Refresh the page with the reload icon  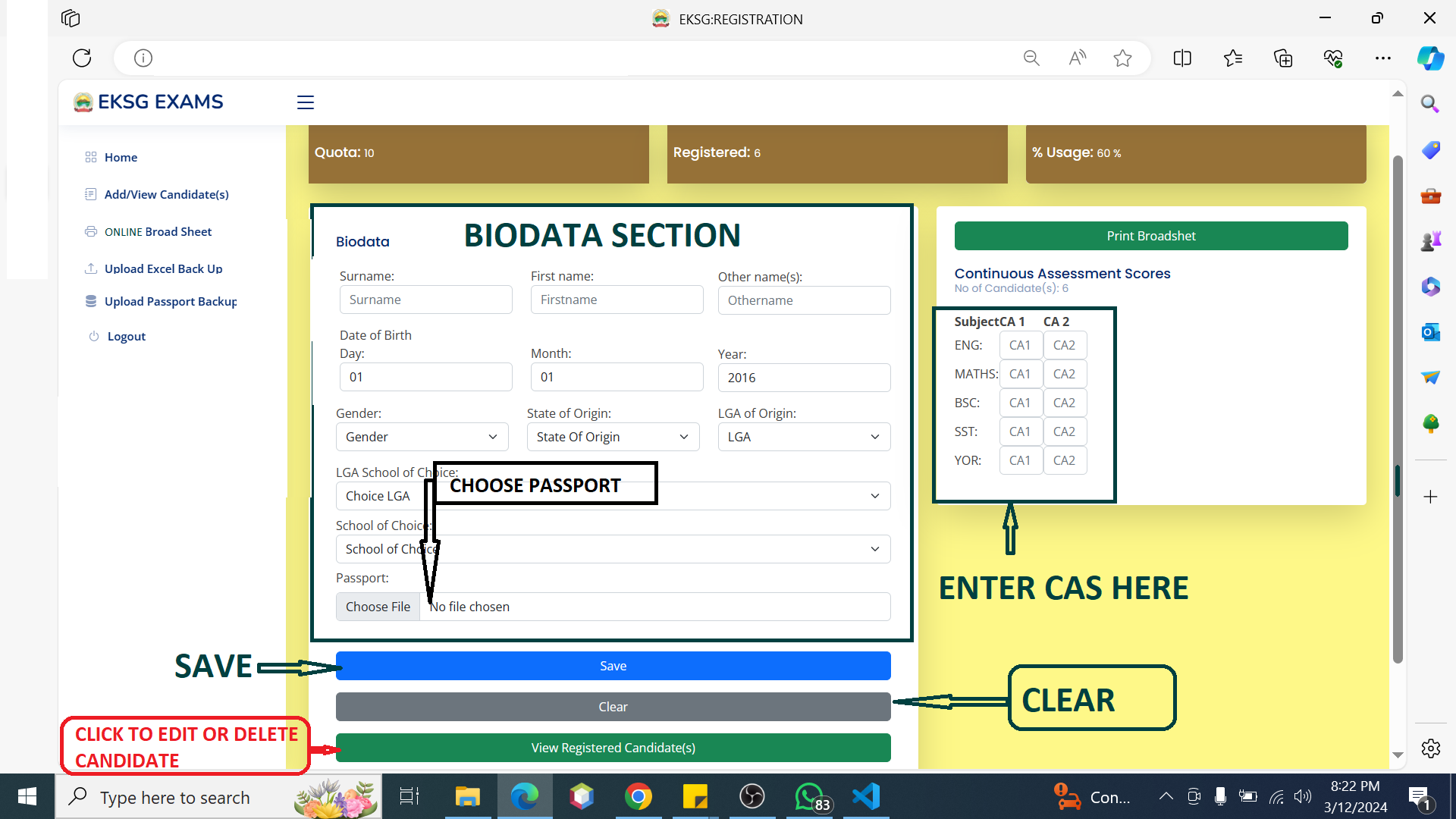pyautogui.click(x=82, y=58)
